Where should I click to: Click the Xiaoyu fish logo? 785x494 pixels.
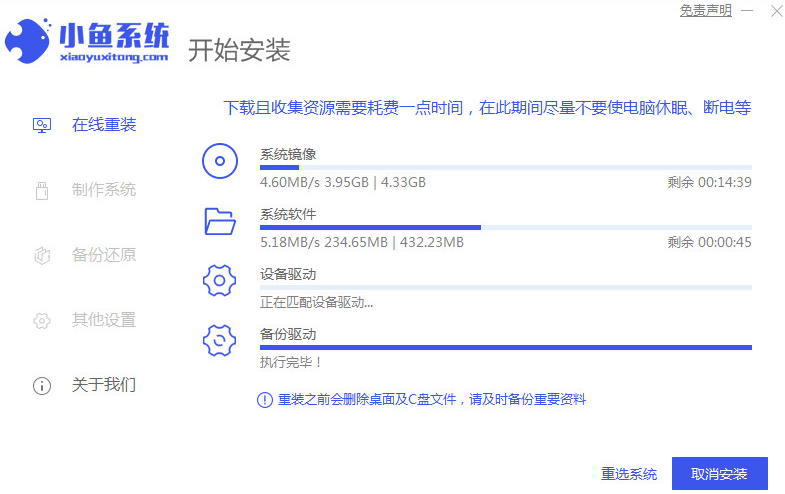30,42
